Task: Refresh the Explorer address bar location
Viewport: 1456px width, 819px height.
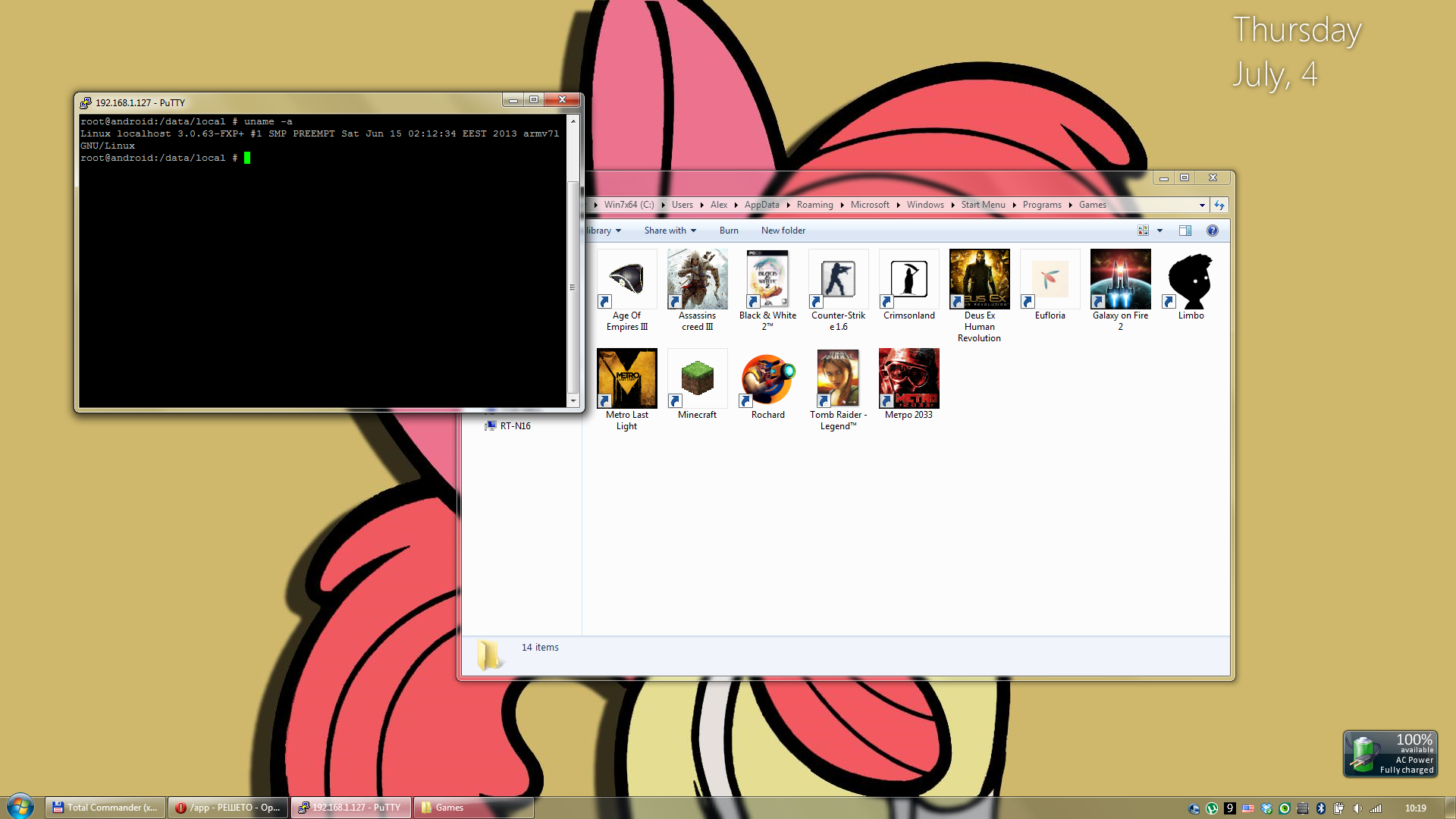Action: (1219, 205)
